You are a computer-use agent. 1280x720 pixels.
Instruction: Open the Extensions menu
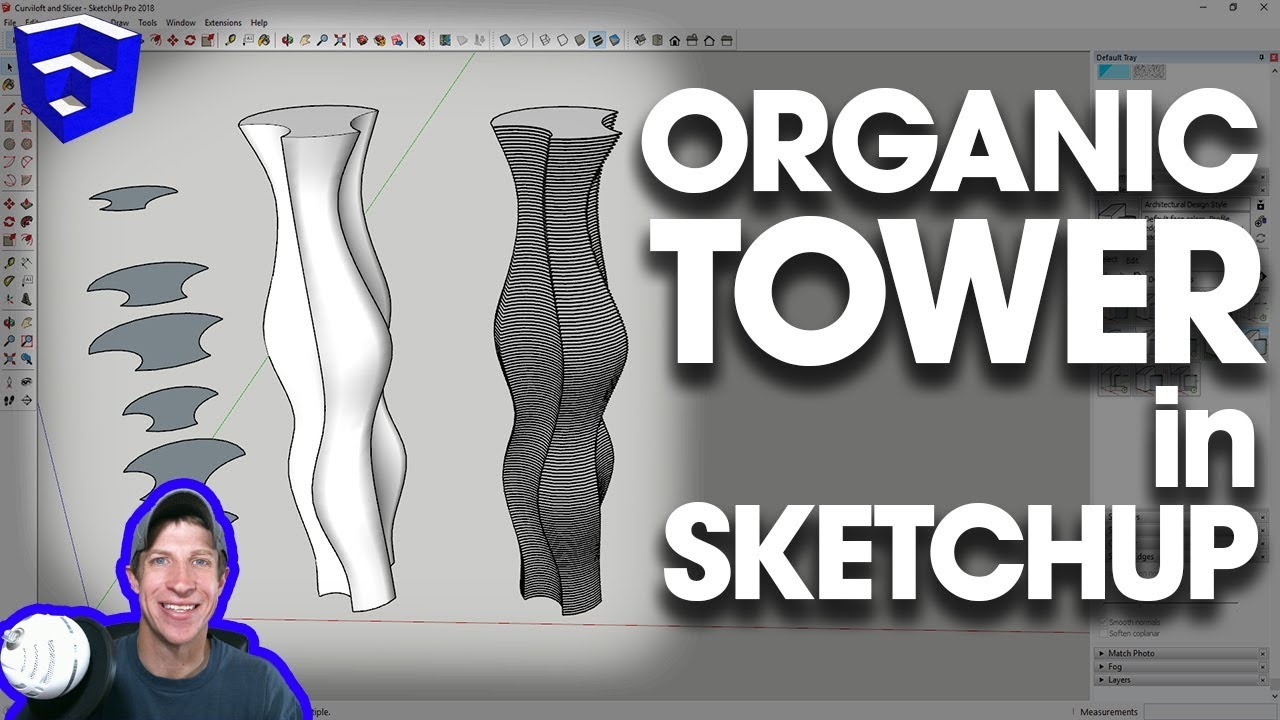click(223, 22)
